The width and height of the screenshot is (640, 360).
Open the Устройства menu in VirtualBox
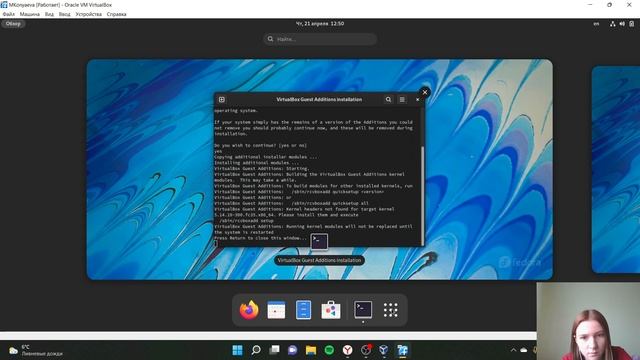click(89, 14)
